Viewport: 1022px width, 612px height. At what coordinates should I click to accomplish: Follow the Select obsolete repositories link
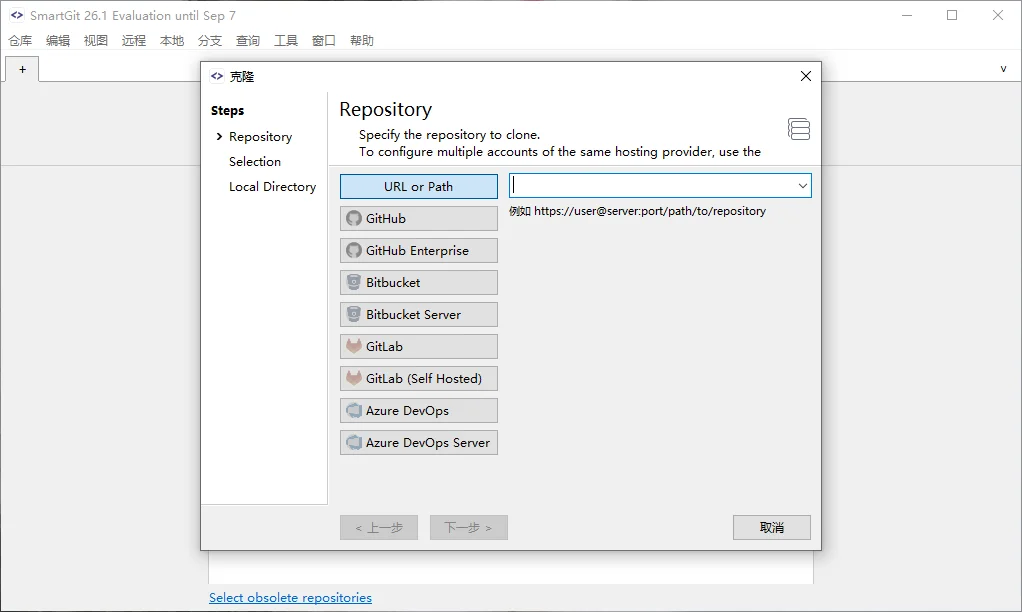(290, 598)
